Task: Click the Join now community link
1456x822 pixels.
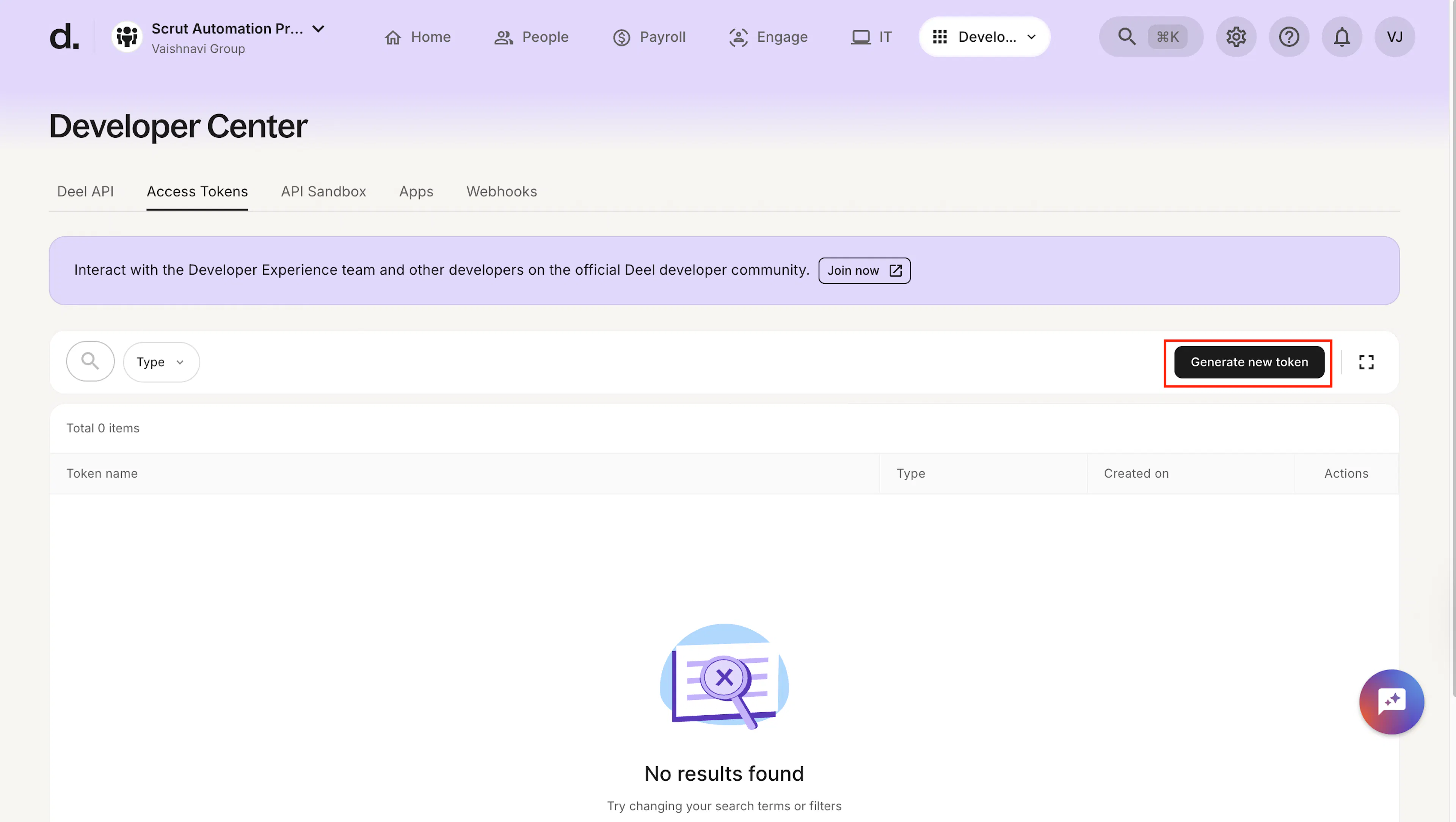Action: click(x=864, y=270)
